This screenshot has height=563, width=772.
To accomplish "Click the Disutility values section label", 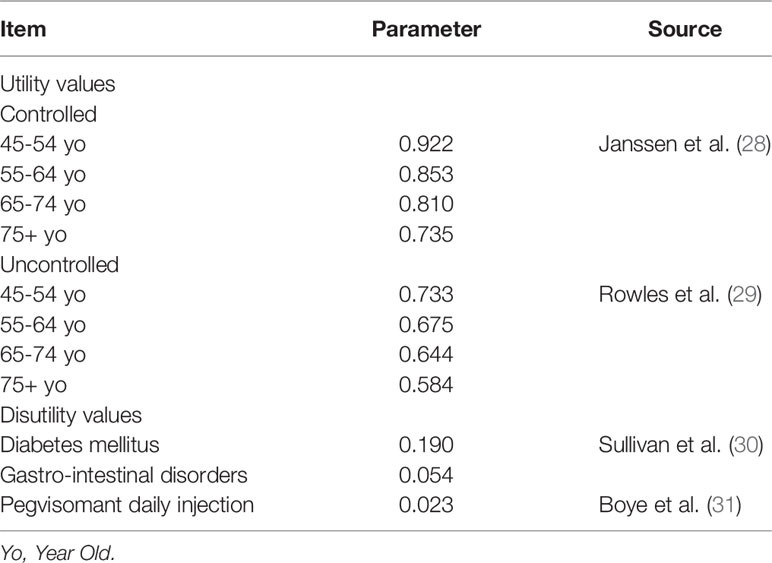I will (71, 415).
